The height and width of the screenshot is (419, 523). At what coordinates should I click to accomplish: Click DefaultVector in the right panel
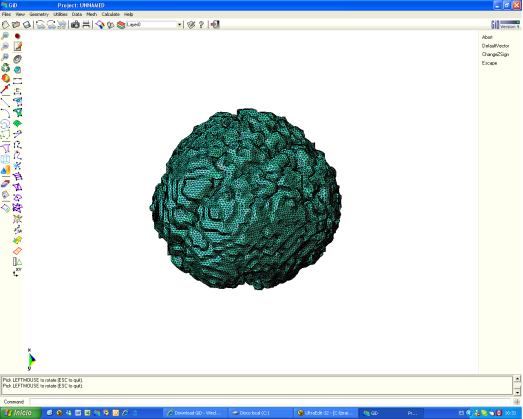(495, 46)
